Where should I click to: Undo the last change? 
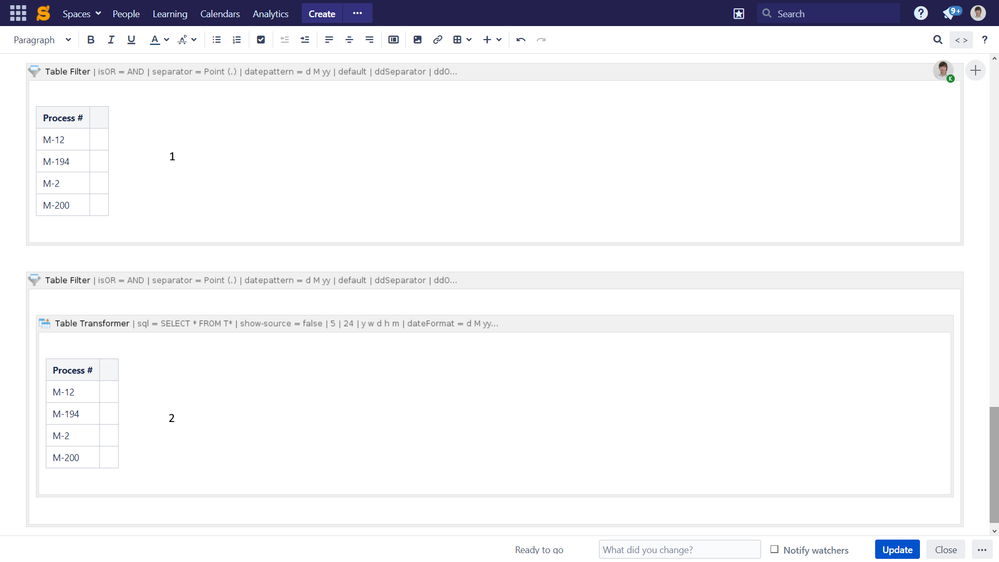pos(521,40)
